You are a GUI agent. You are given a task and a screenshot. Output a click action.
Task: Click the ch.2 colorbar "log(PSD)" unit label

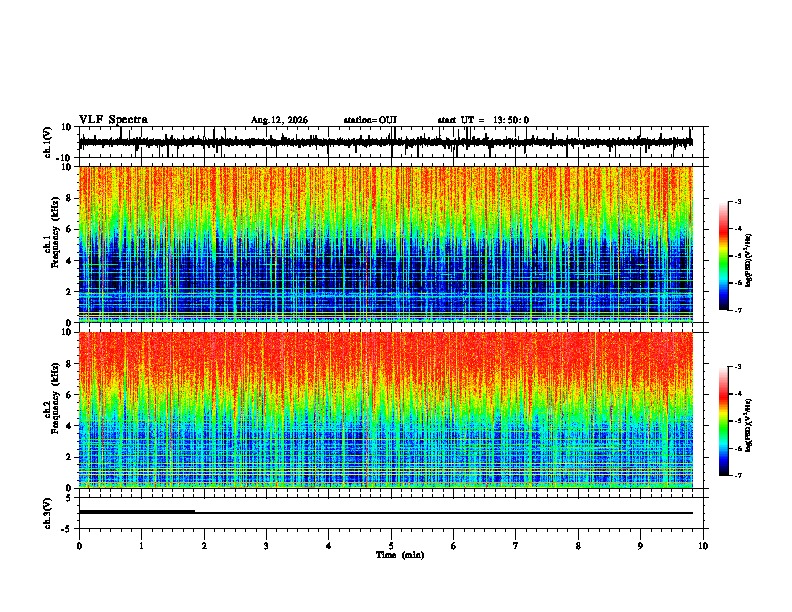click(748, 425)
